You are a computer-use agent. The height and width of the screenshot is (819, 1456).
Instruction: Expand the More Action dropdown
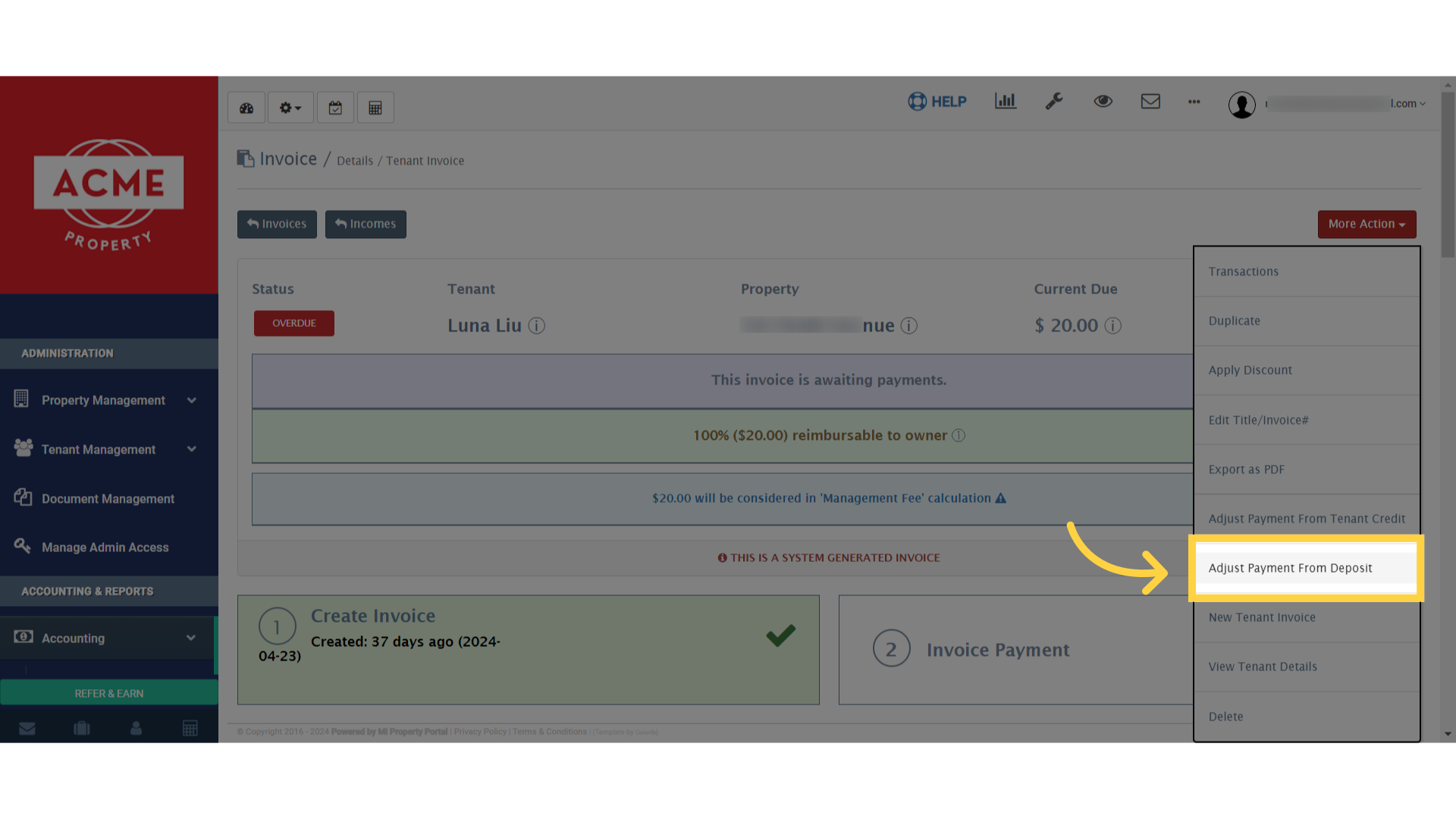pos(1366,224)
